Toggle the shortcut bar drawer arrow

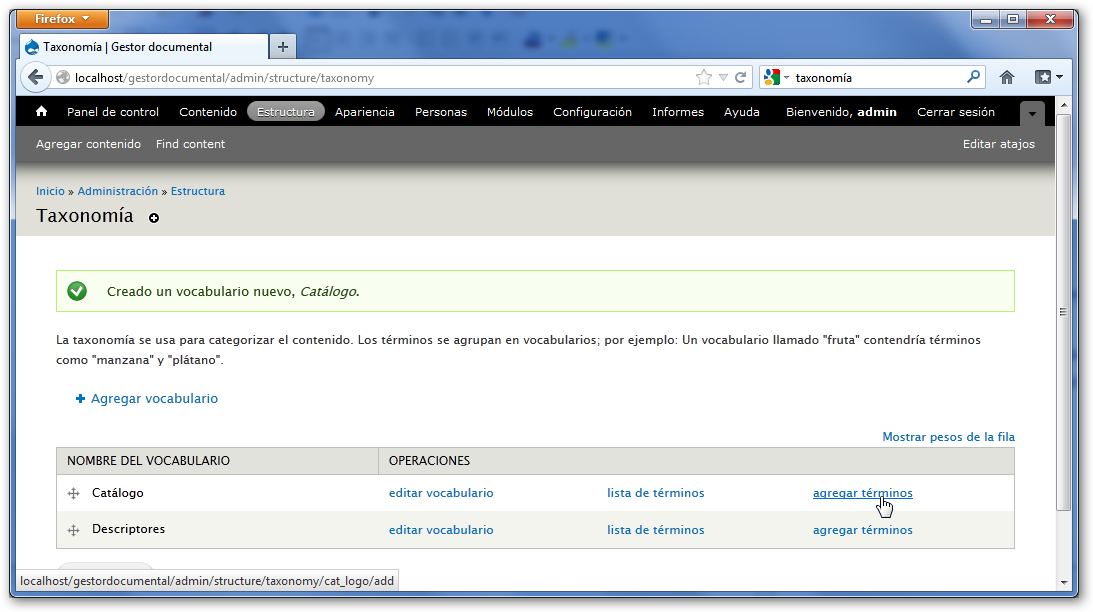click(x=1032, y=113)
